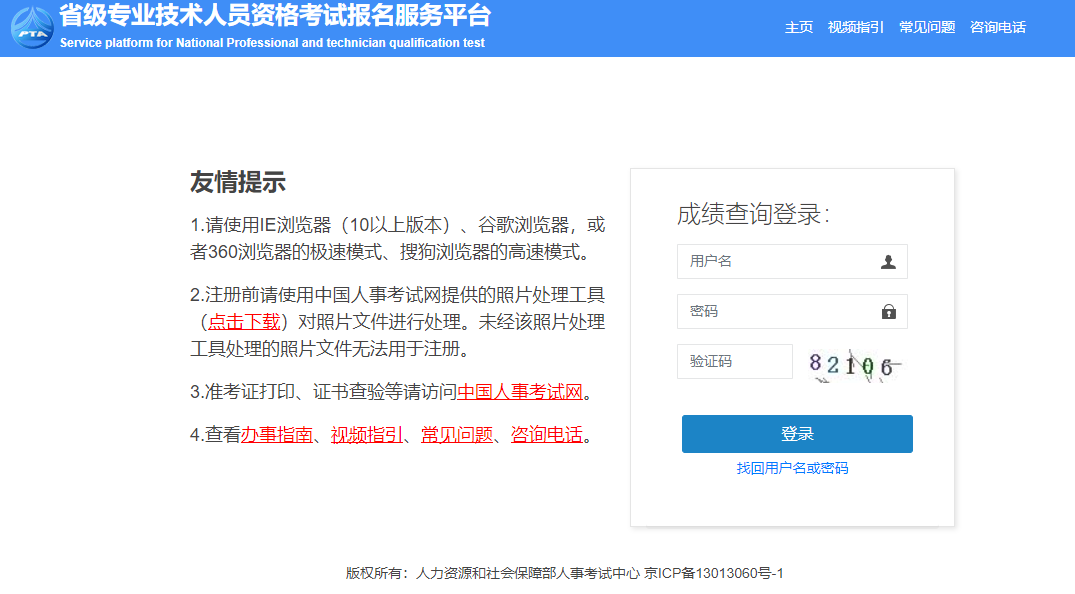1075x594 pixels.
Task: Click the 登录 button to log in
Action: (797, 433)
